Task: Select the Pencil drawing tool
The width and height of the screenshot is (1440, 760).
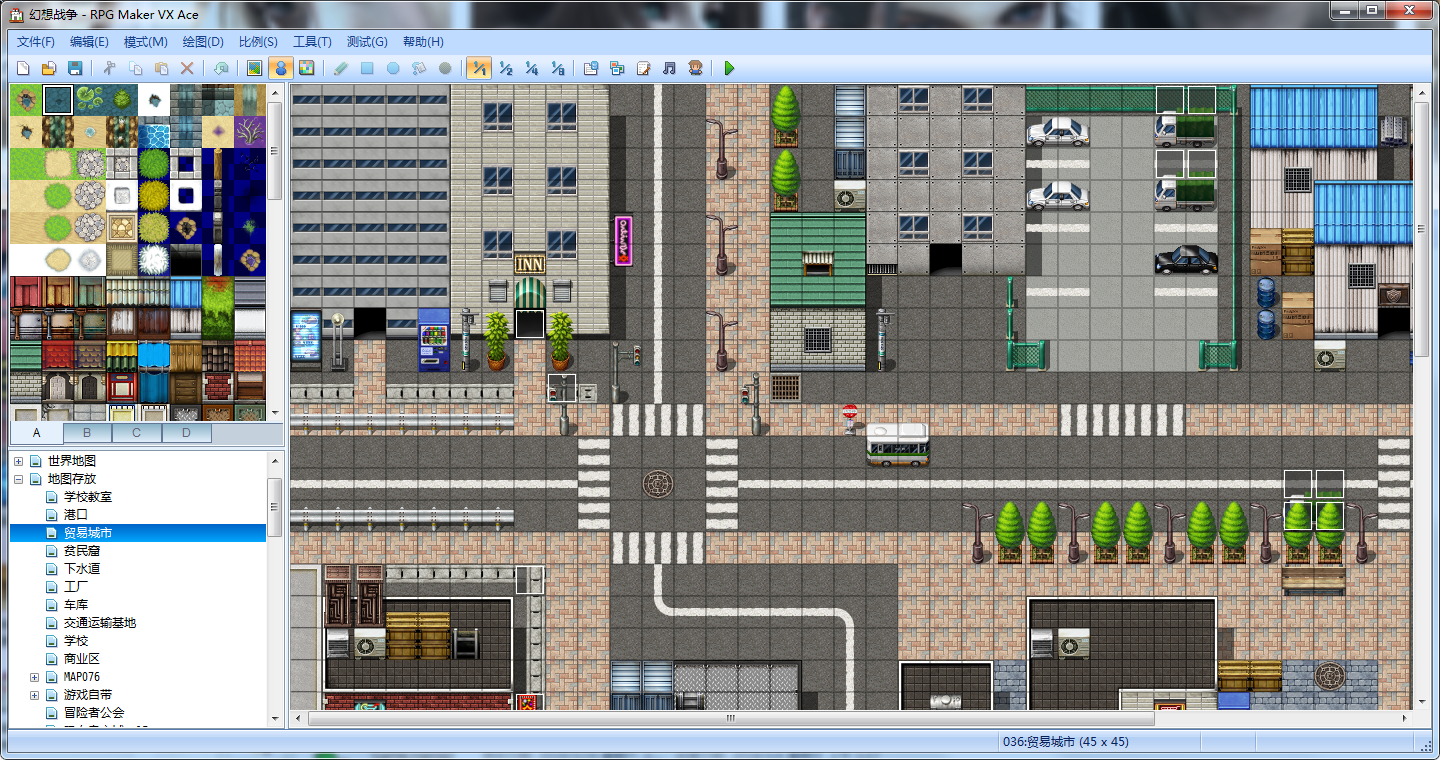Action: pos(341,68)
